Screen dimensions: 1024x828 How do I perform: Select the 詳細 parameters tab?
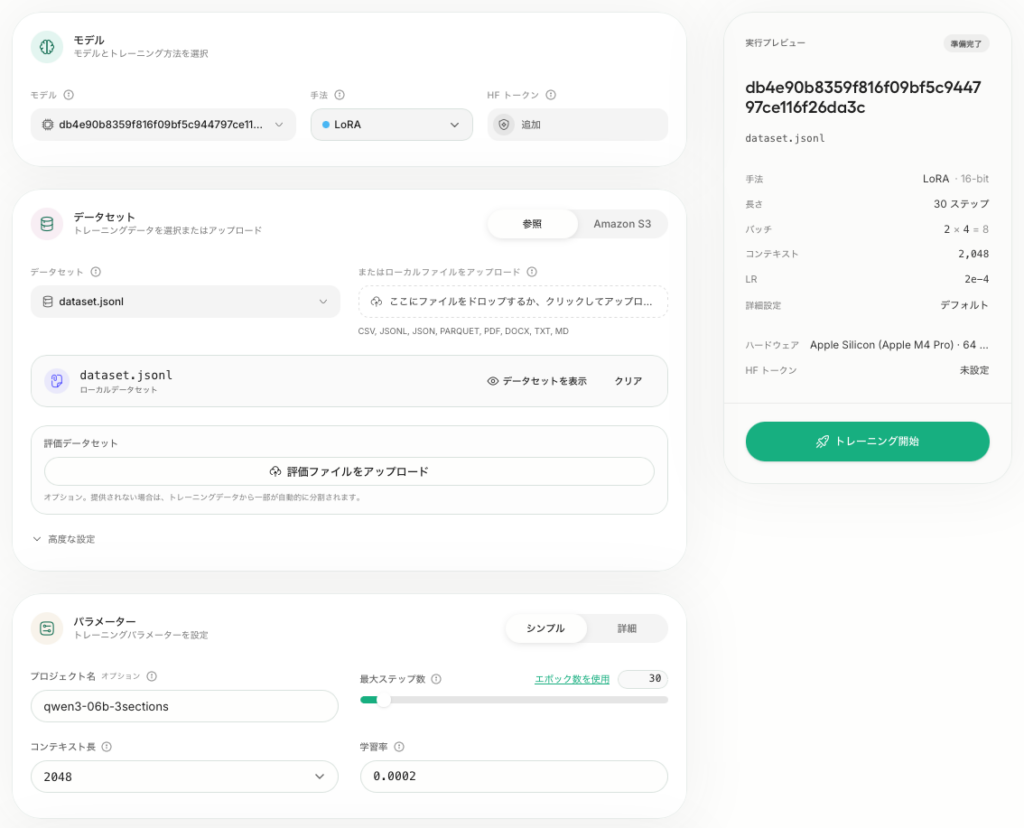click(x=627, y=628)
